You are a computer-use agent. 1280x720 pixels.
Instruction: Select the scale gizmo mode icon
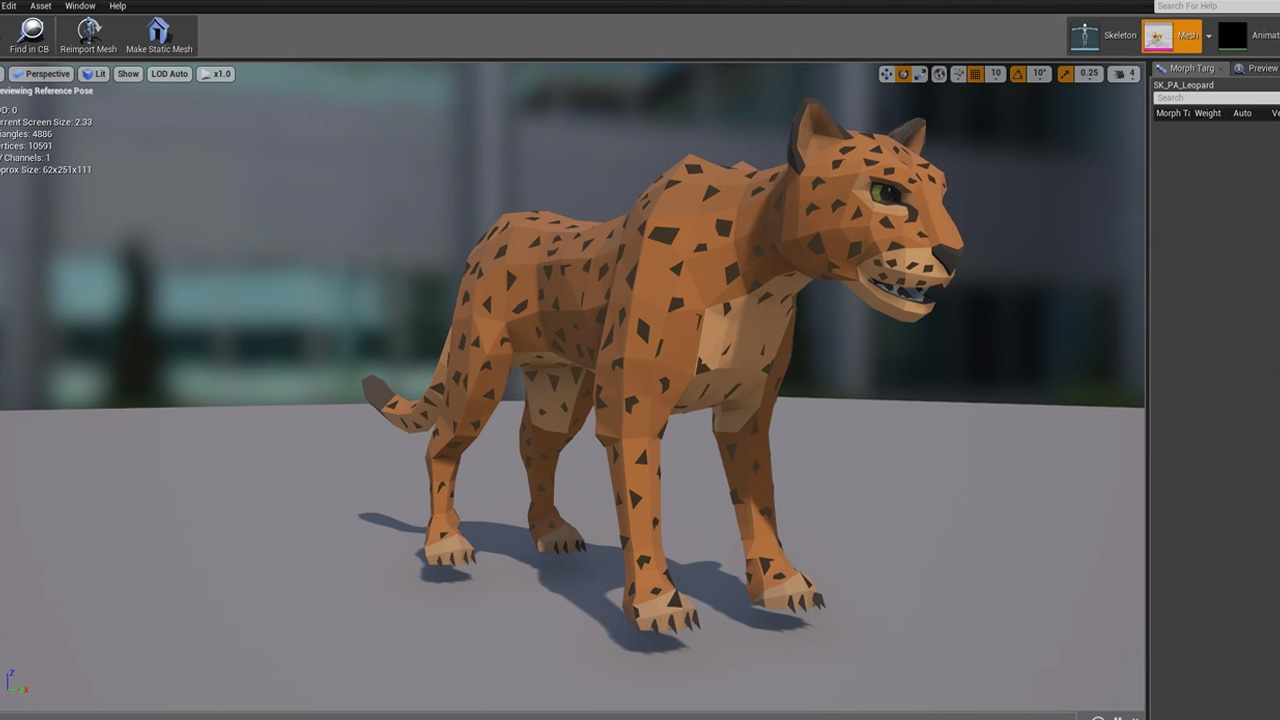[x=920, y=74]
